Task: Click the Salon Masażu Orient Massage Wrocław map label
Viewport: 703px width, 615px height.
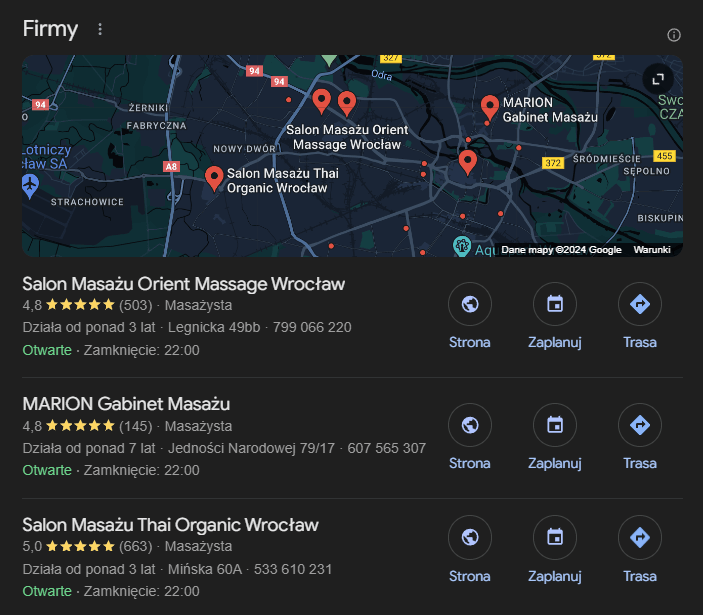Action: 347,137
